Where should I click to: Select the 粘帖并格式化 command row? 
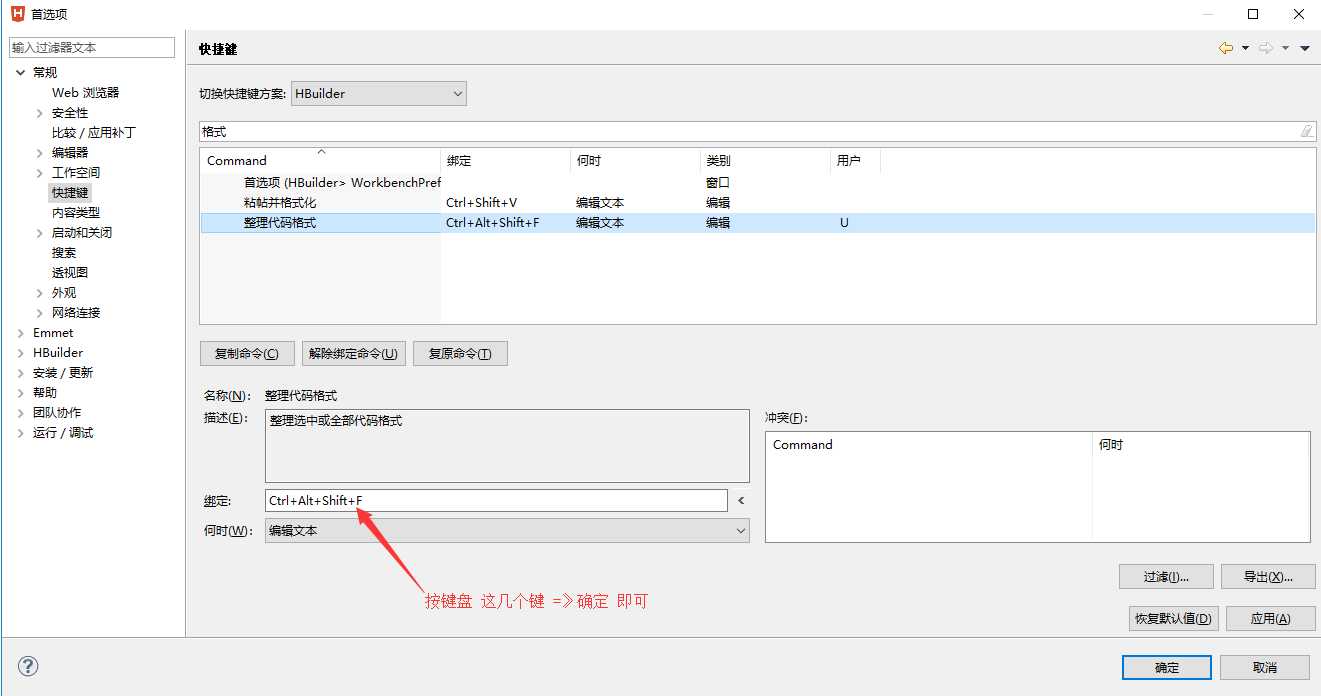758,202
